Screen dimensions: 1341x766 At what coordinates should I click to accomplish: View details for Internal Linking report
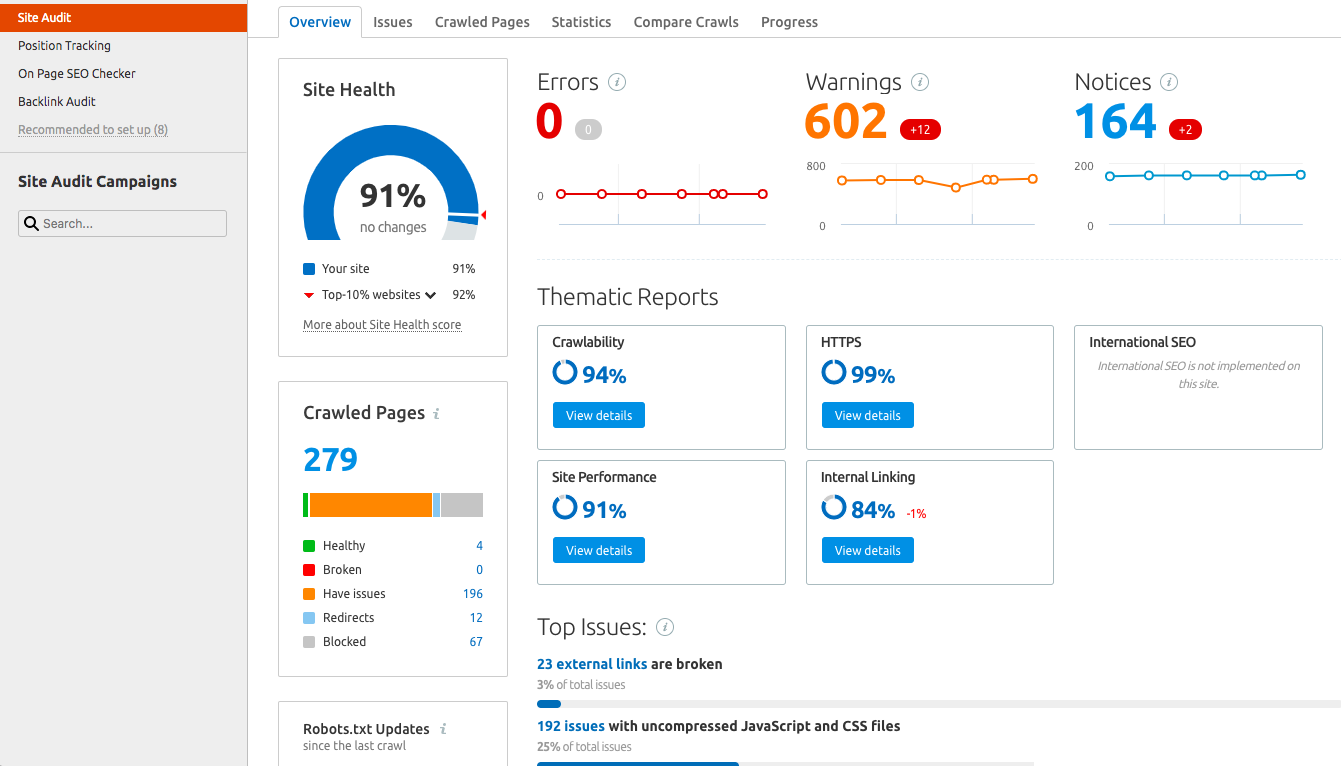point(868,550)
